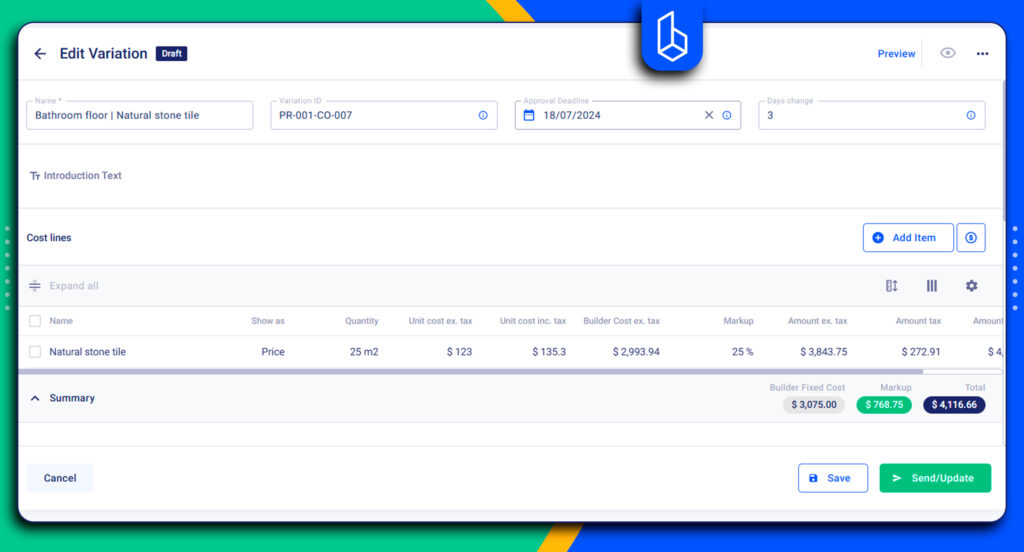Check the Natural stone tile row checkbox
This screenshot has height=552, width=1024.
point(35,351)
